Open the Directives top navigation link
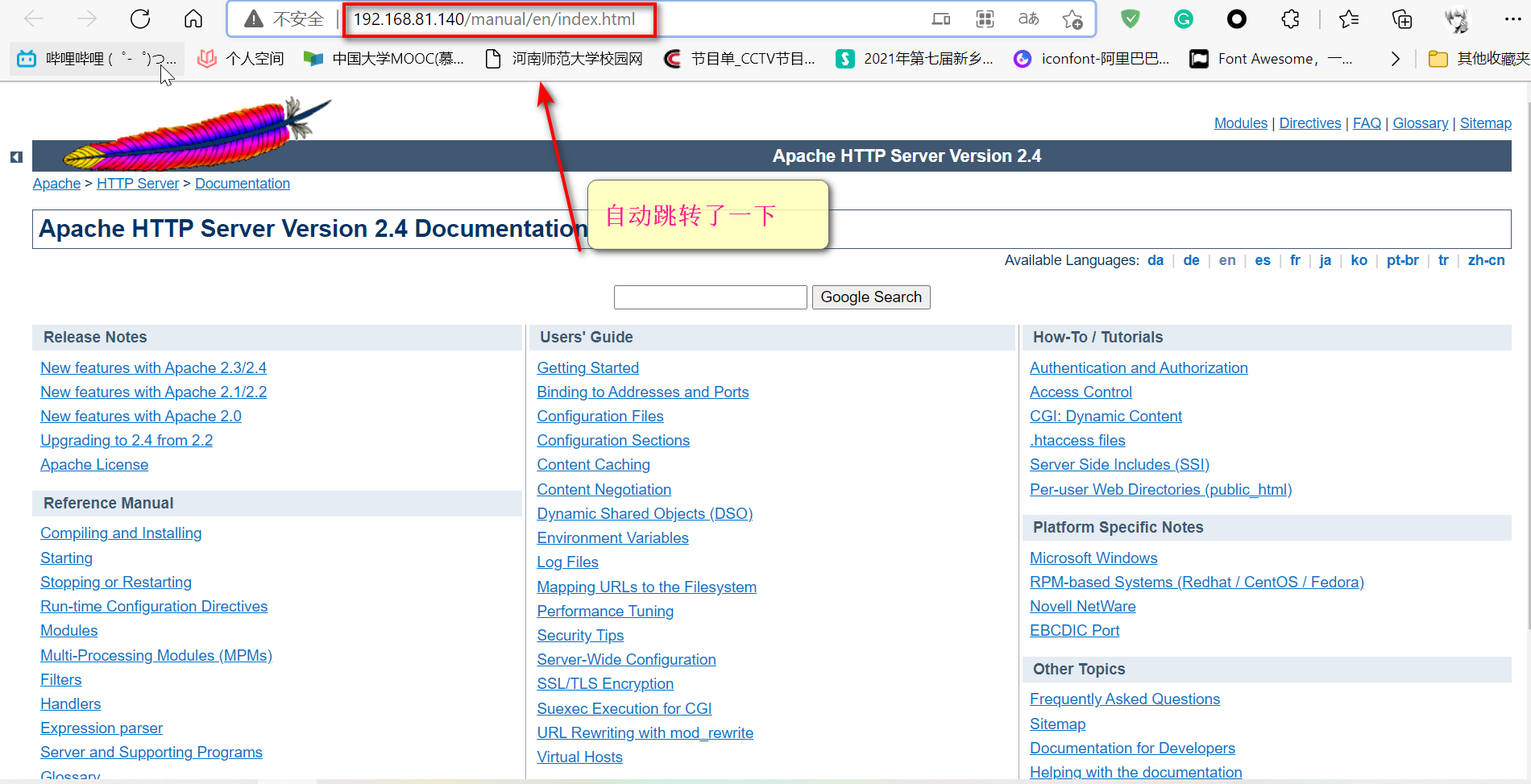This screenshot has height=784, width=1531. pos(1310,123)
